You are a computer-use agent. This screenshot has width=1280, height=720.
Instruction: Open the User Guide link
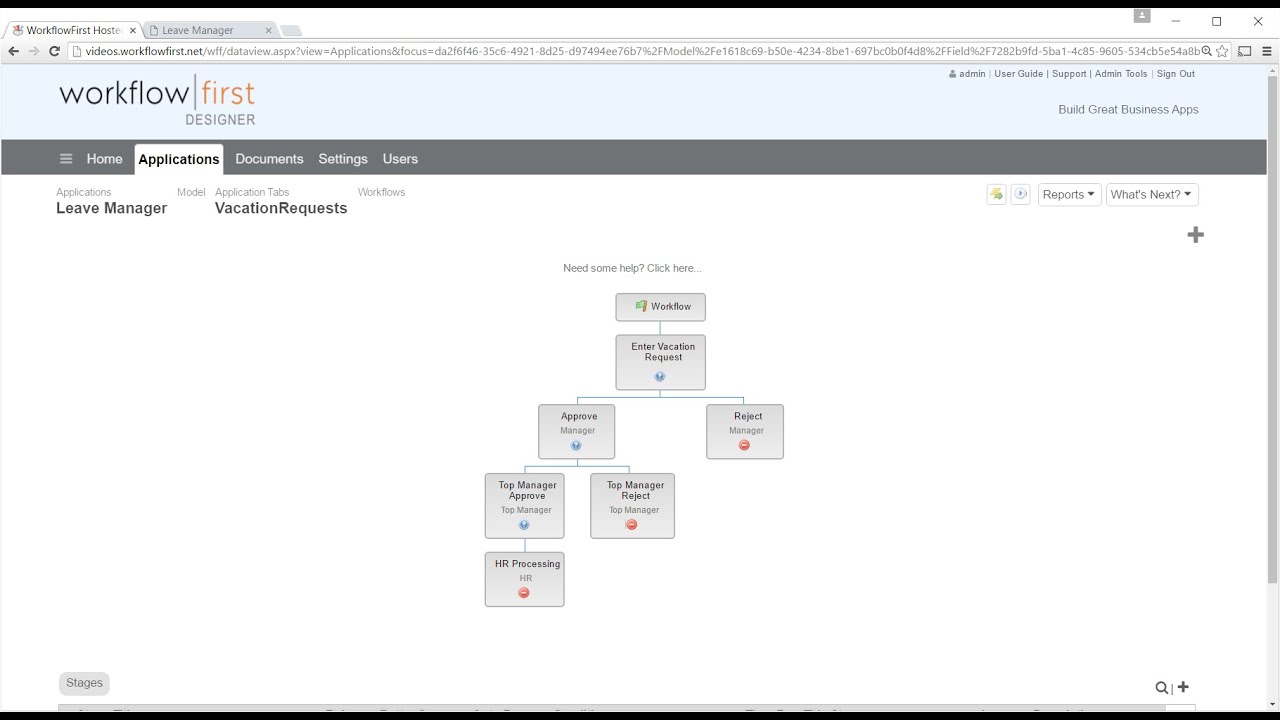(1018, 74)
